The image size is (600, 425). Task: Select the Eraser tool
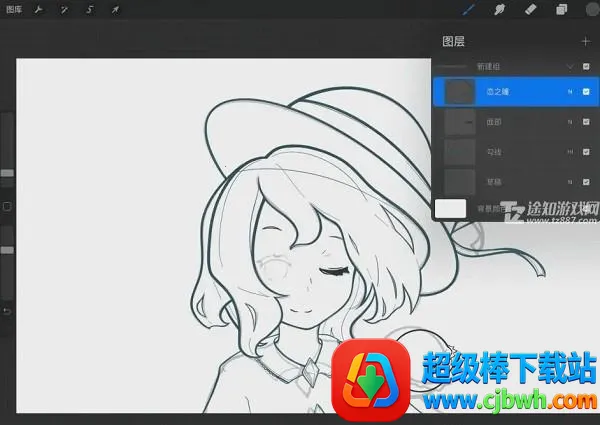[x=530, y=10]
